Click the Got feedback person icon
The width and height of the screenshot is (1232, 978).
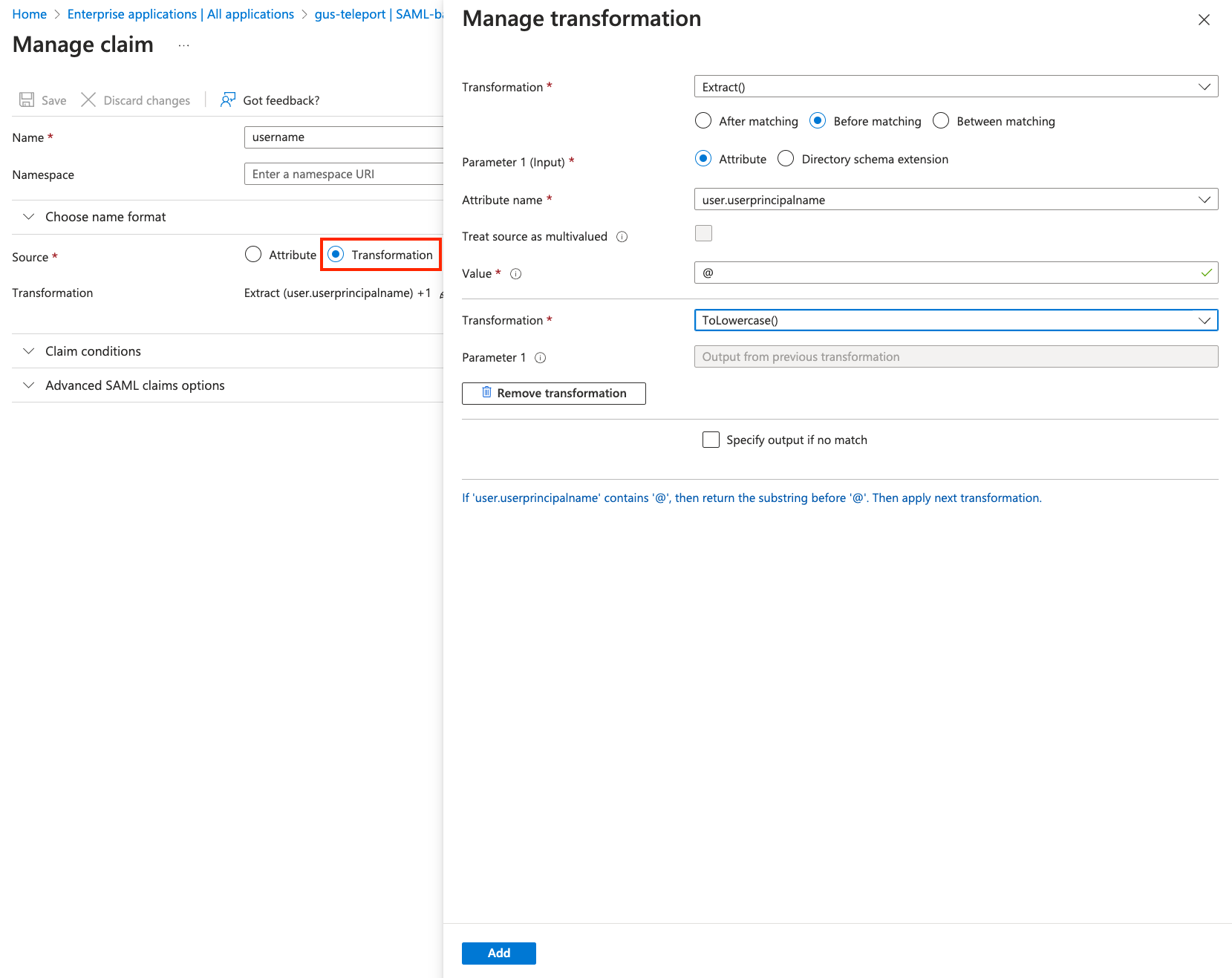tap(228, 100)
